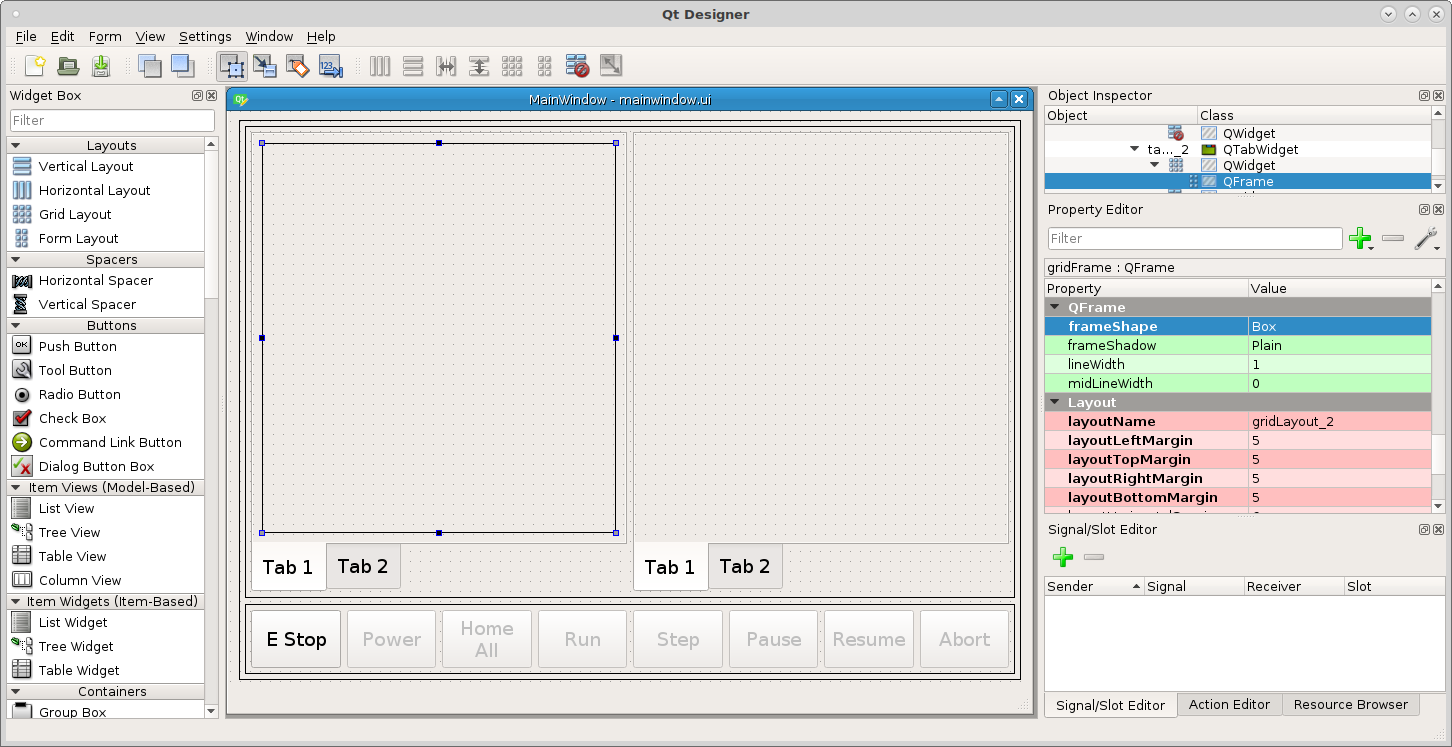Open the Form menu
The height and width of the screenshot is (747, 1452).
click(105, 36)
